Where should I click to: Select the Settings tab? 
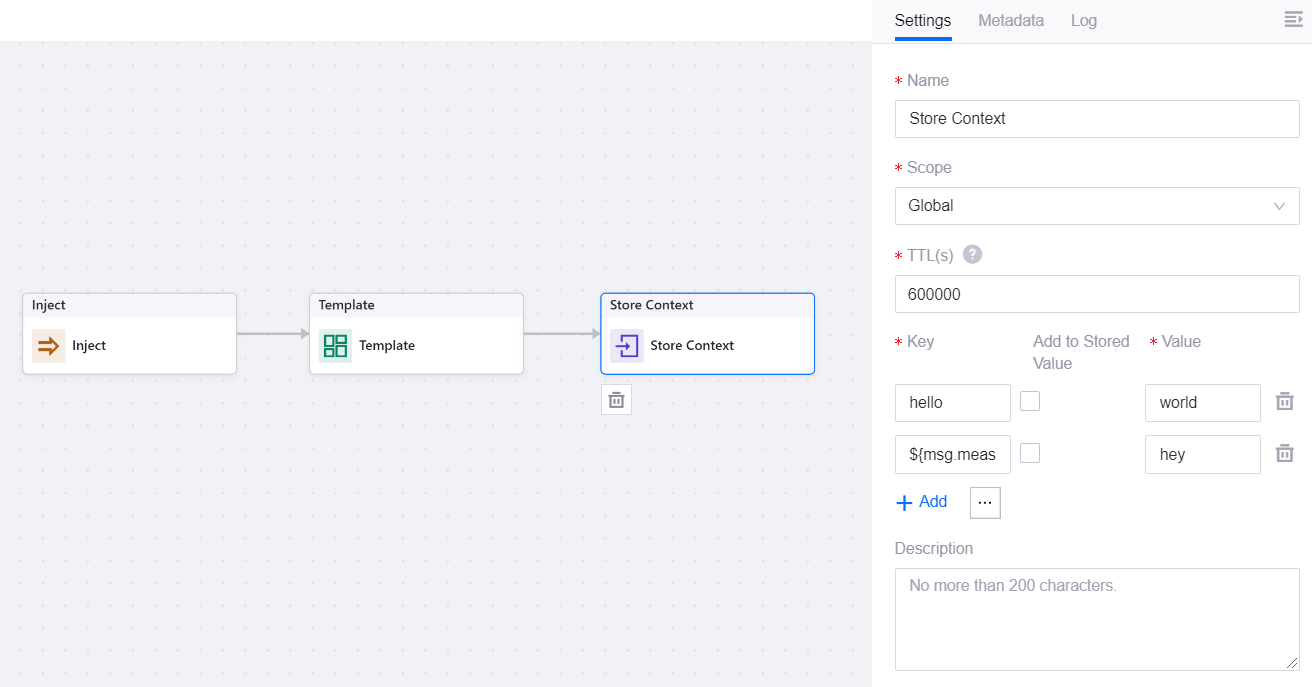tap(922, 20)
